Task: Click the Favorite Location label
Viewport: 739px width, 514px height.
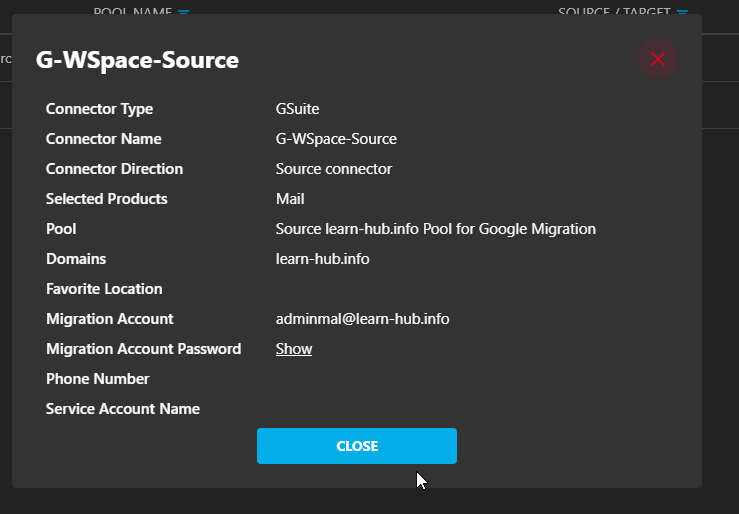Action: point(104,289)
